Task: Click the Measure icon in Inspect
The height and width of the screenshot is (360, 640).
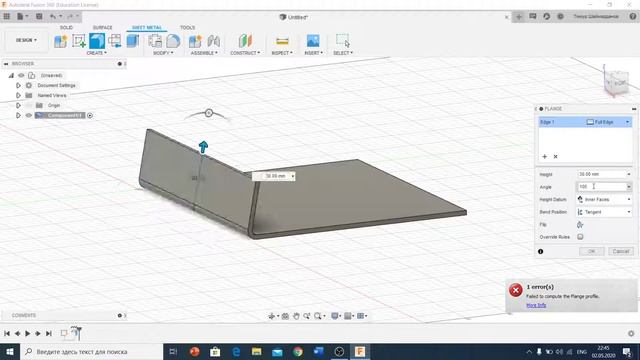Action: click(x=282, y=41)
